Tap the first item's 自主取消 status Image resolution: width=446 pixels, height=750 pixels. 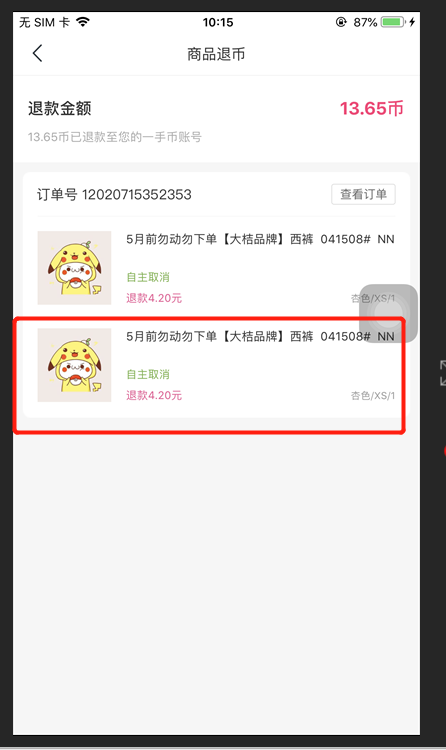148,277
